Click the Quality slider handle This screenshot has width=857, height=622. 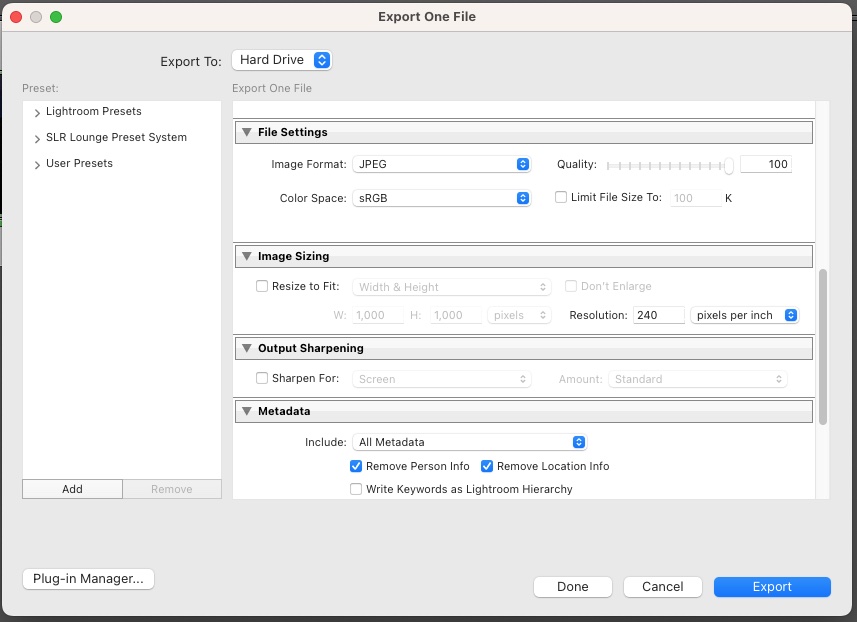click(729, 166)
